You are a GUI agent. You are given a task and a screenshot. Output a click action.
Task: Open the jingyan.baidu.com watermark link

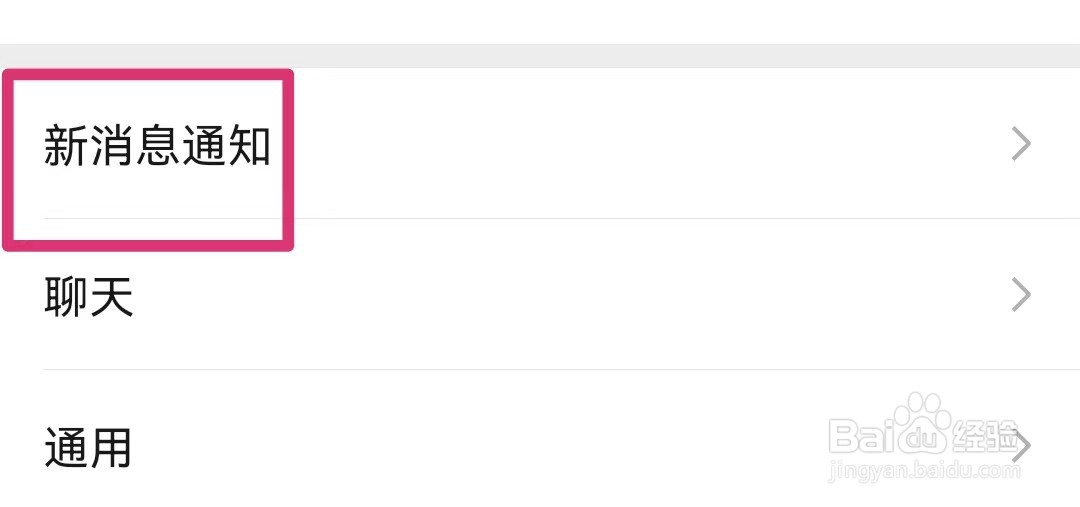click(x=925, y=471)
